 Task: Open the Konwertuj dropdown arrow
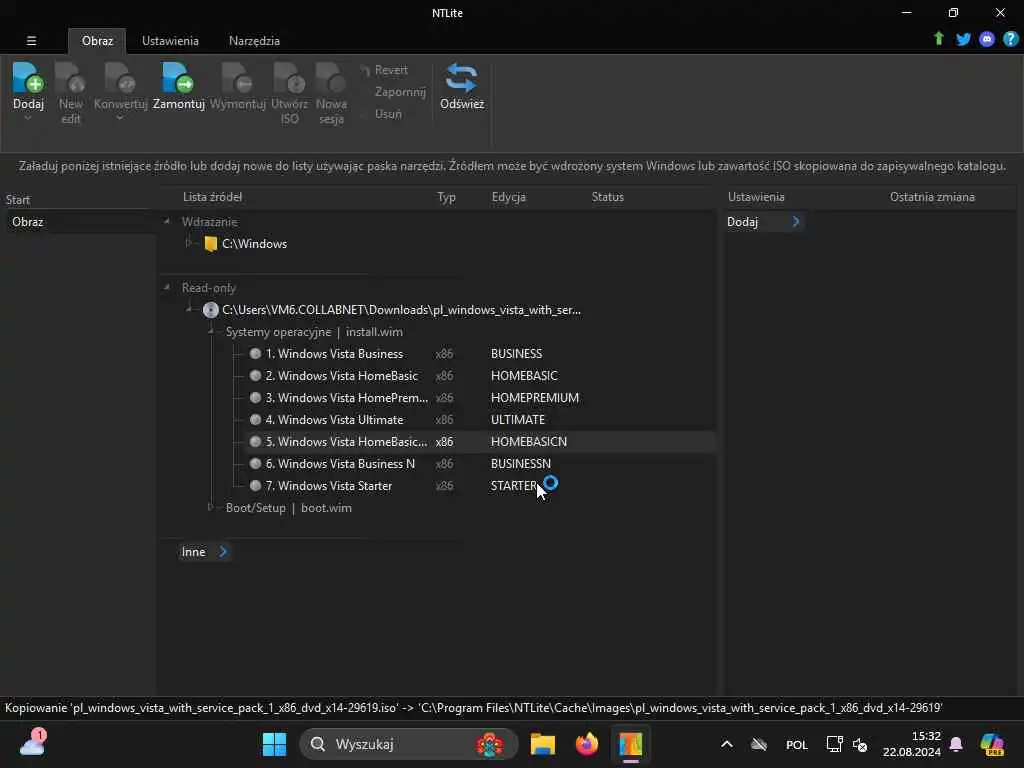click(x=120, y=118)
